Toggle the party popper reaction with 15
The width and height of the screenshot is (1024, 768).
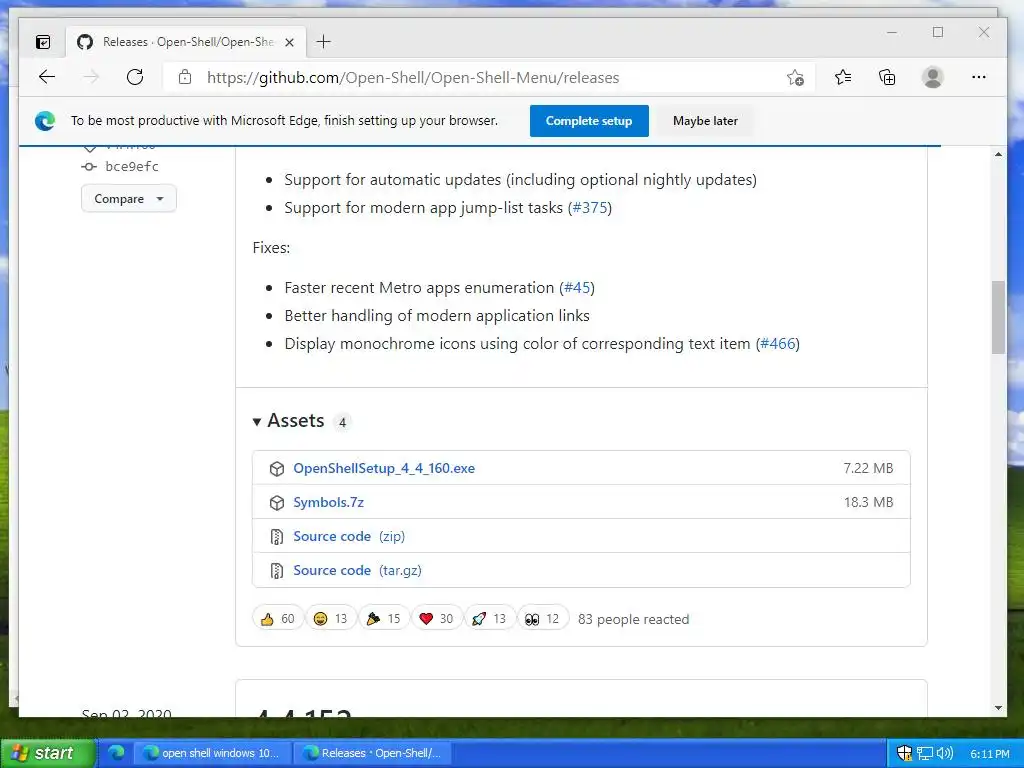click(383, 618)
